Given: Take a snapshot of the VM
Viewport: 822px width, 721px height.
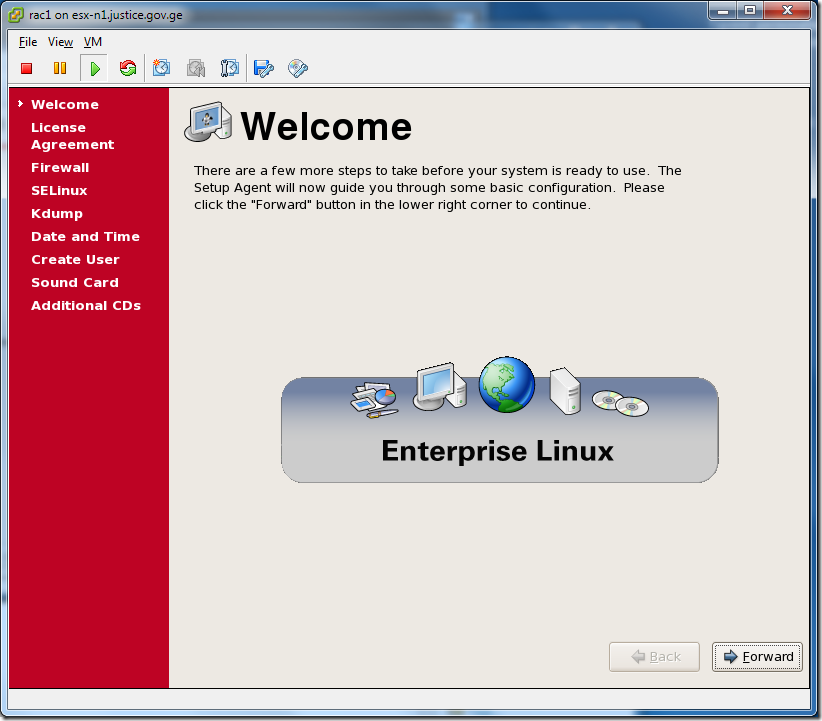Looking at the screenshot, I should pyautogui.click(x=161, y=68).
